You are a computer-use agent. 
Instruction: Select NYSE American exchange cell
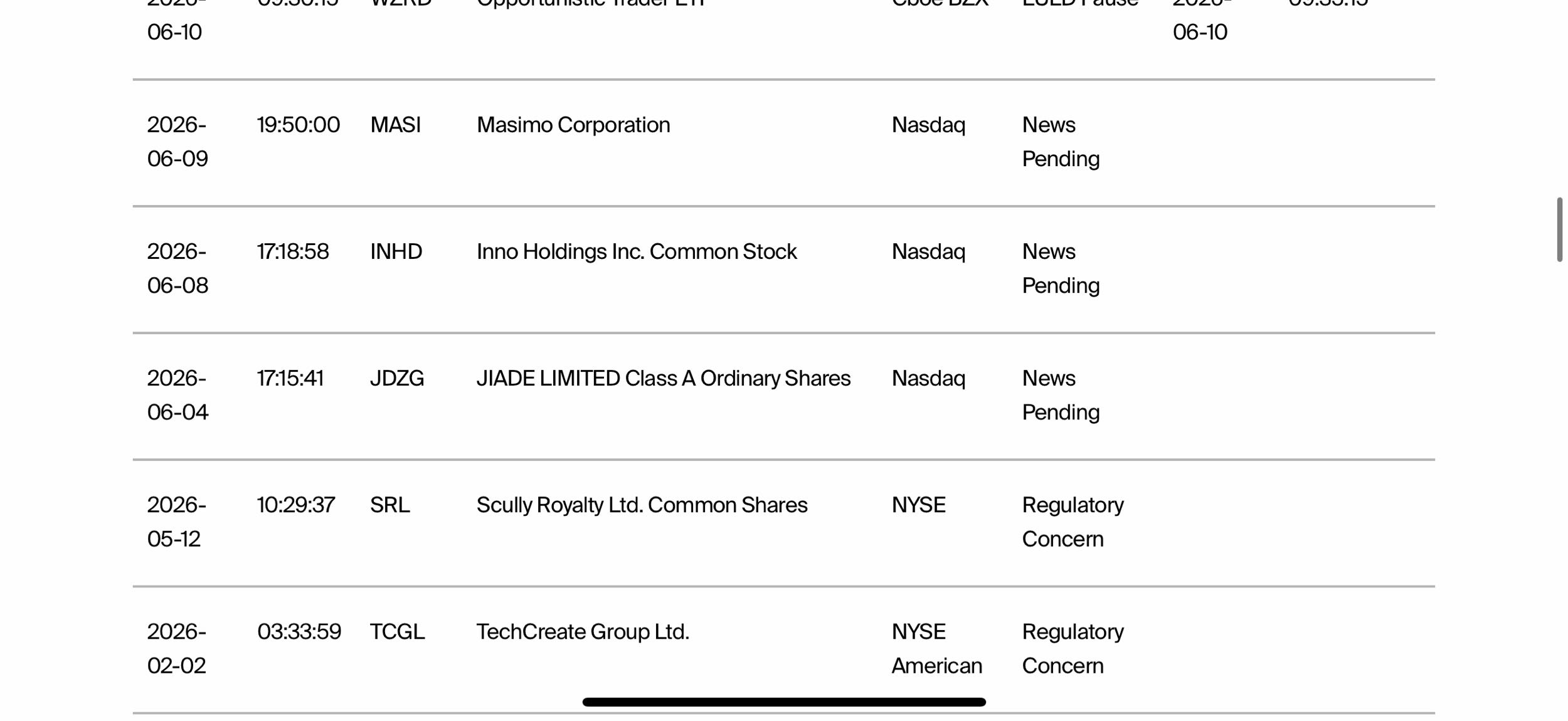pos(937,648)
